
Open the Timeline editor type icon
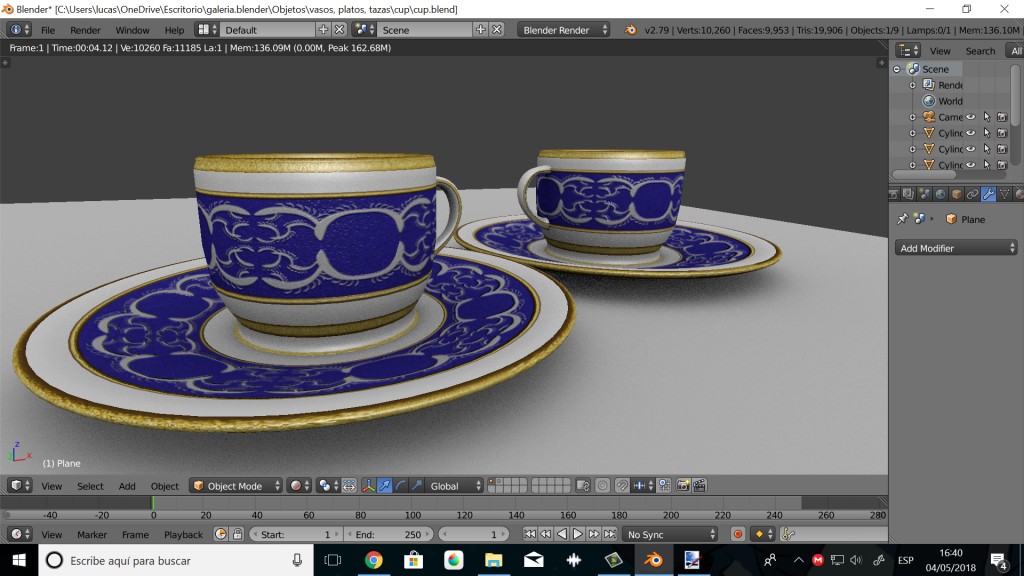(16, 534)
